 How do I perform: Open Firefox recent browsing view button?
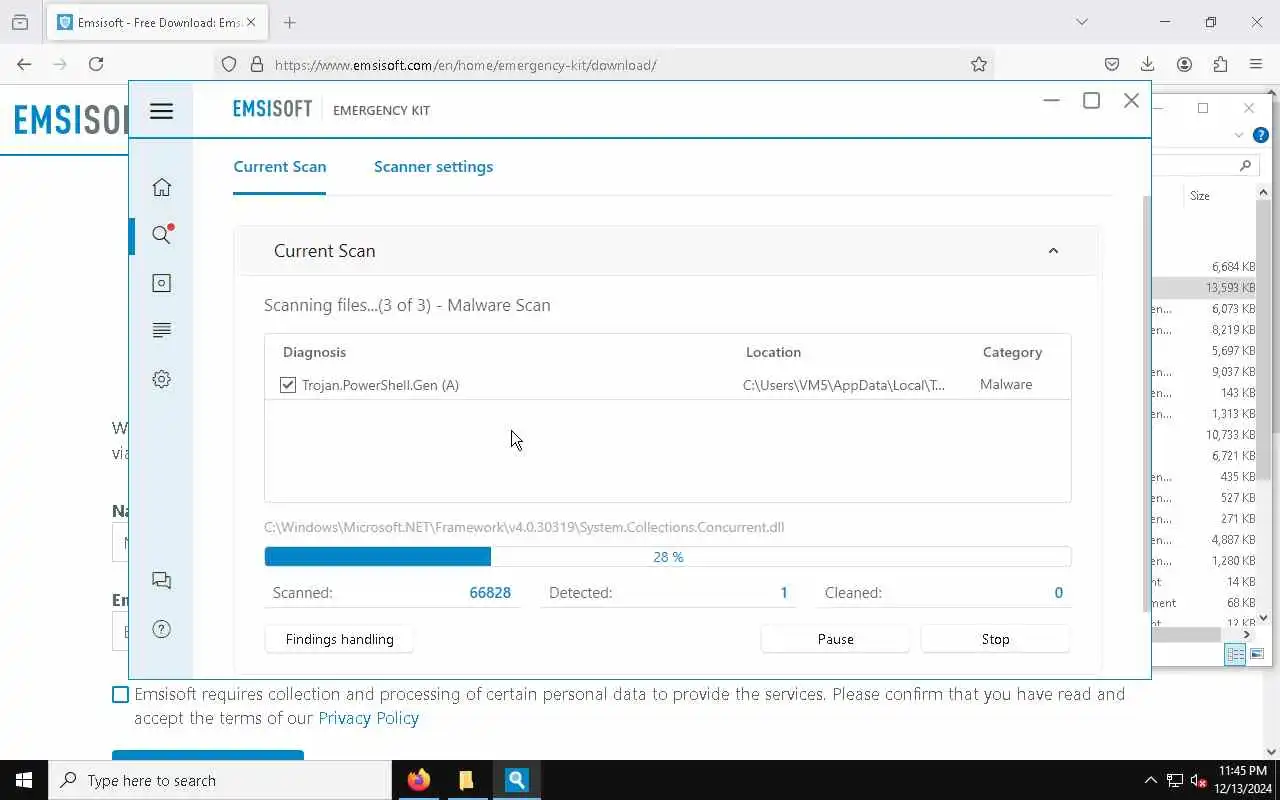(x=20, y=22)
